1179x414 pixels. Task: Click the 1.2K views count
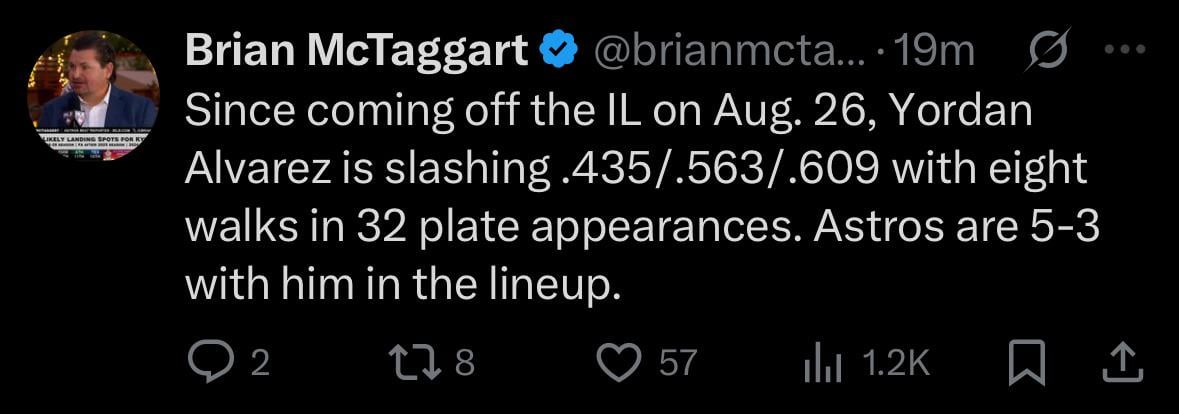click(896, 363)
